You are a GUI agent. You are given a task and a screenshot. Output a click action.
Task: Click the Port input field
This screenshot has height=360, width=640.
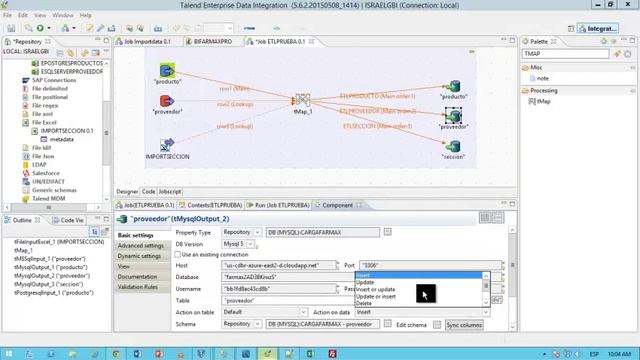(x=430, y=265)
